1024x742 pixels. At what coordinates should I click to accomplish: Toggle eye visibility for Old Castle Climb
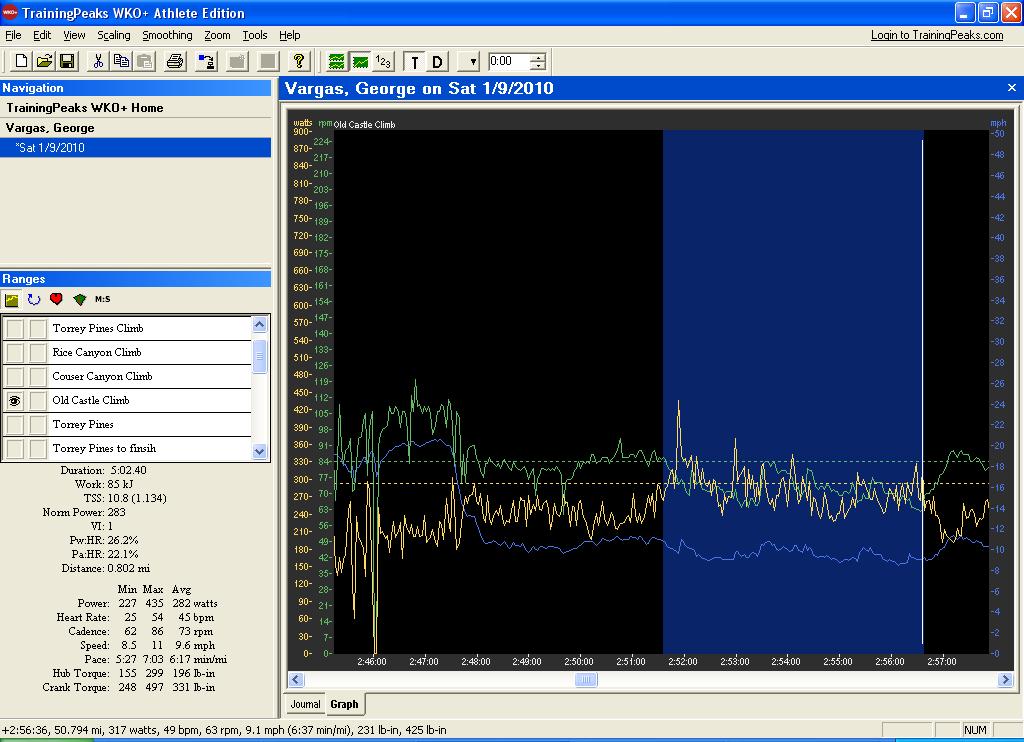pyautogui.click(x=15, y=400)
